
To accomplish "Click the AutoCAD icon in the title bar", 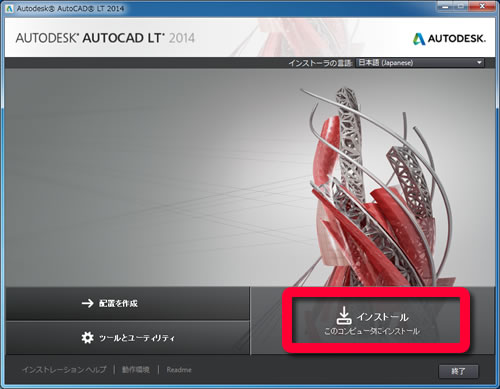I will (x=9, y=9).
